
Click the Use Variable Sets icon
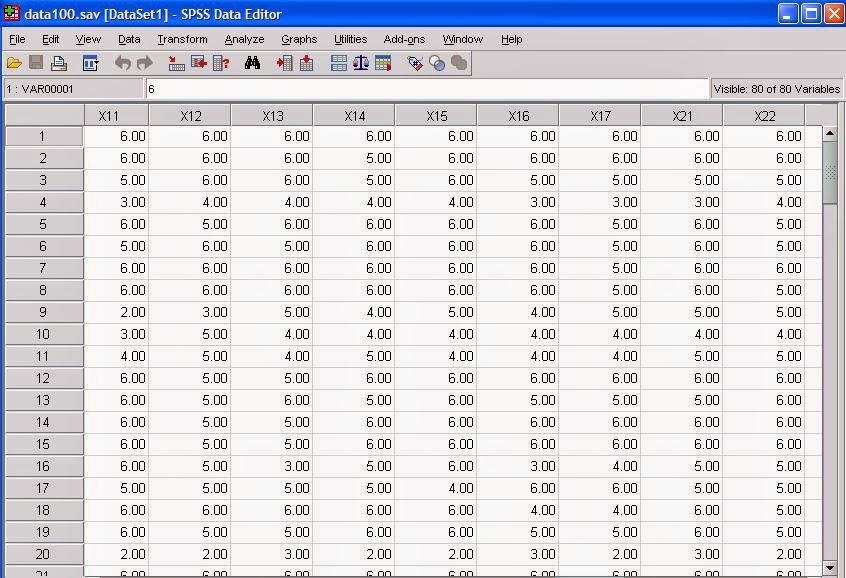[437, 63]
